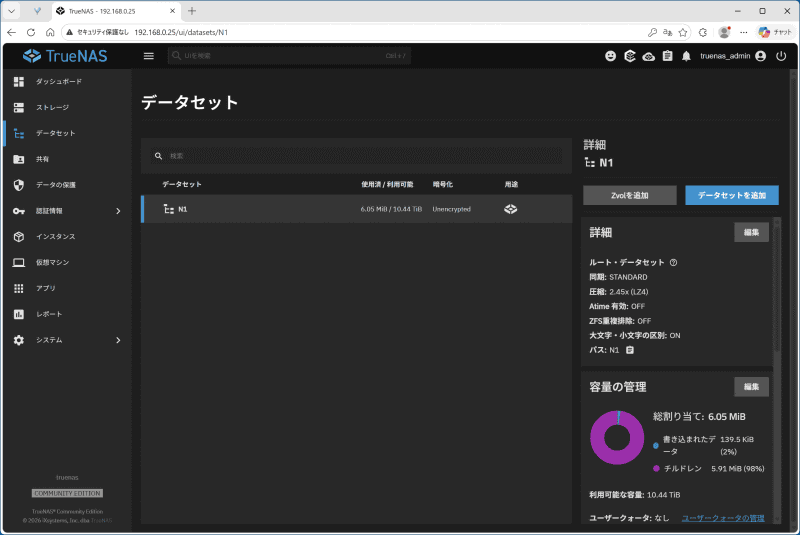Click the N1 row usage role icon

510,209
